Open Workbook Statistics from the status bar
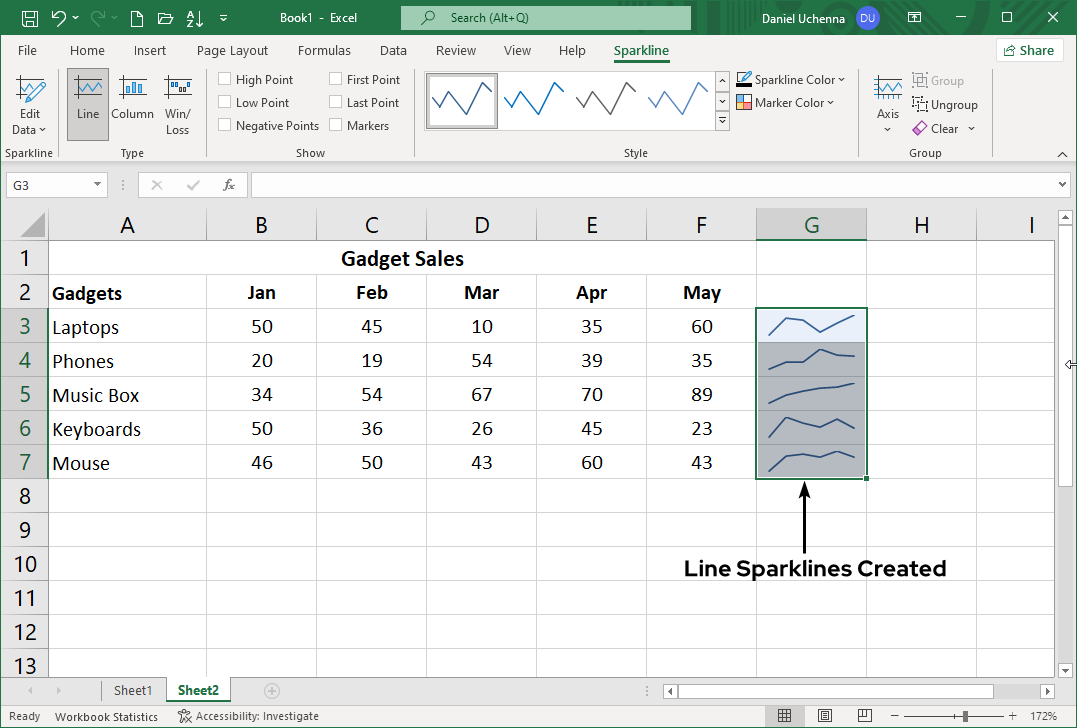 (106, 716)
